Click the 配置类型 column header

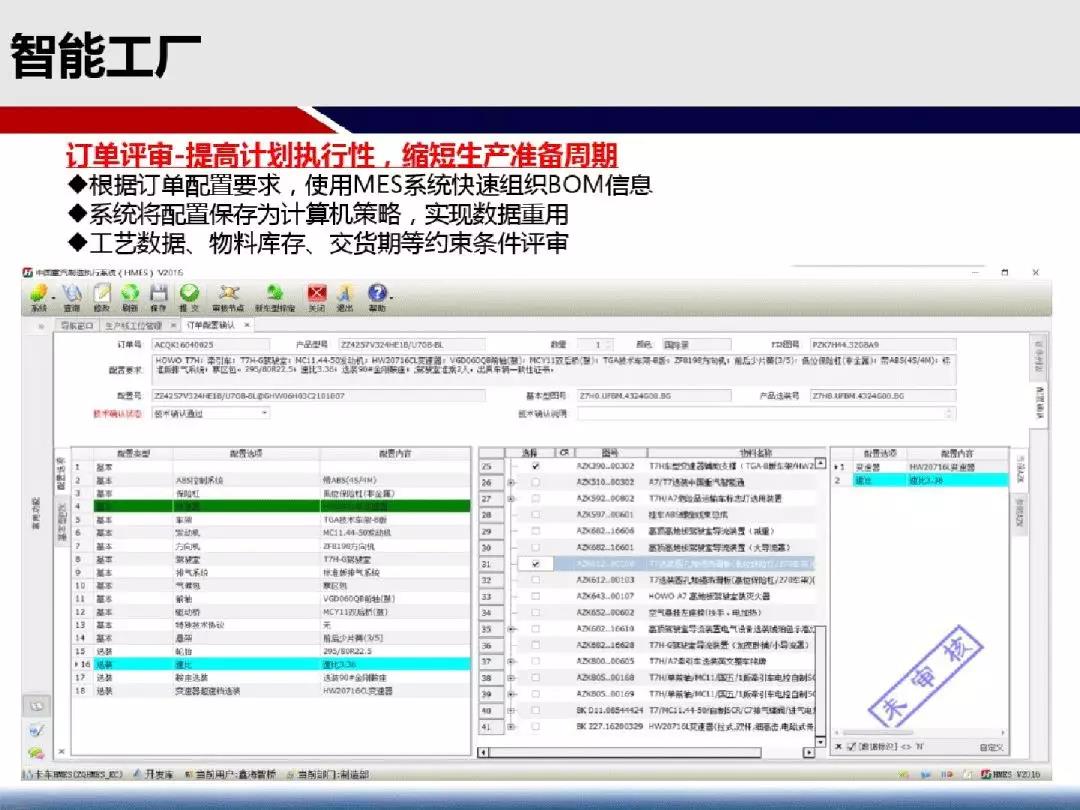coord(133,453)
